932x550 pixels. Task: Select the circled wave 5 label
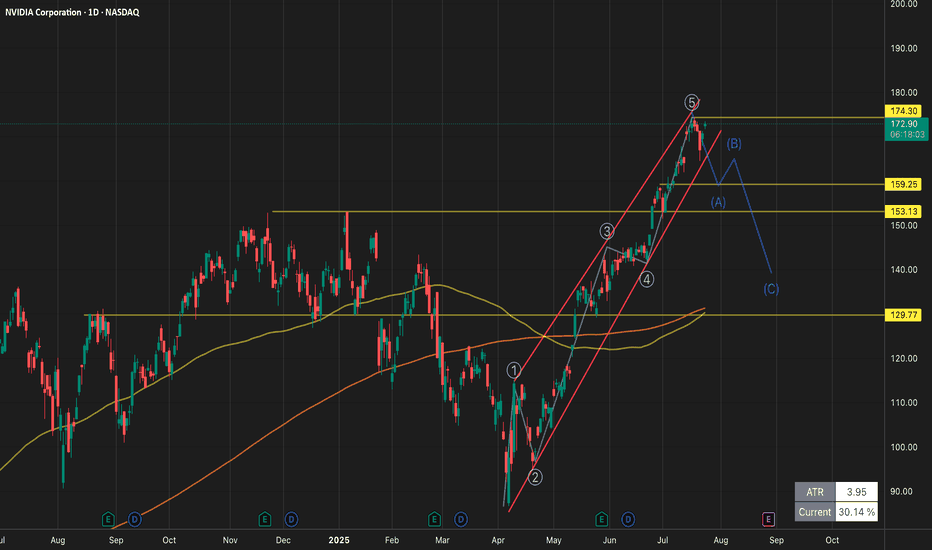pyautogui.click(x=691, y=102)
